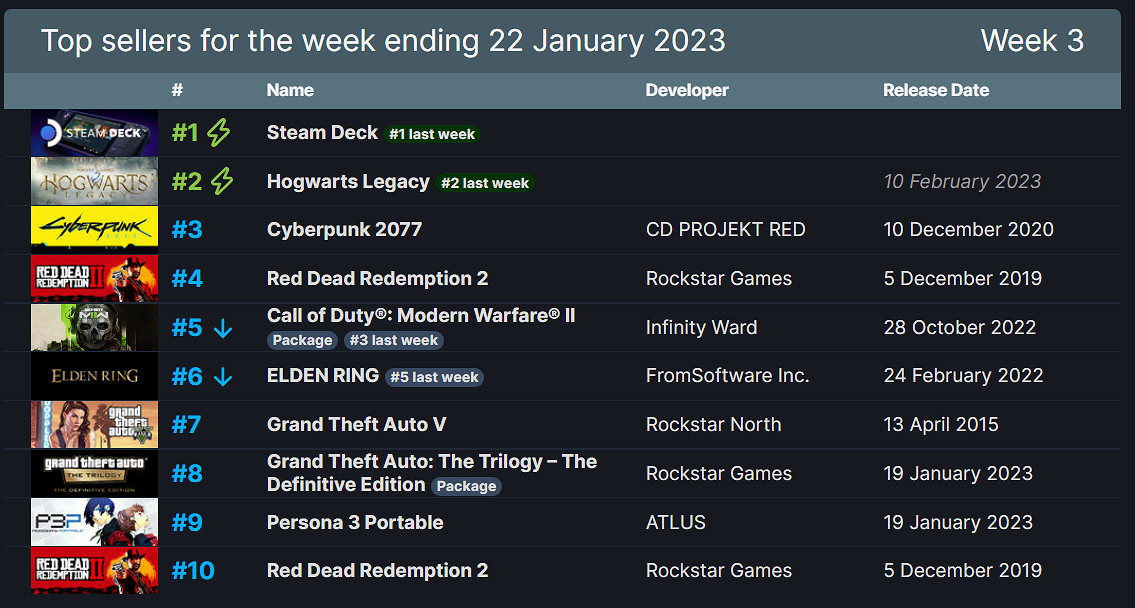Click the Grand Theft Auto V title
Image resolution: width=1135 pixels, height=608 pixels.
356,424
